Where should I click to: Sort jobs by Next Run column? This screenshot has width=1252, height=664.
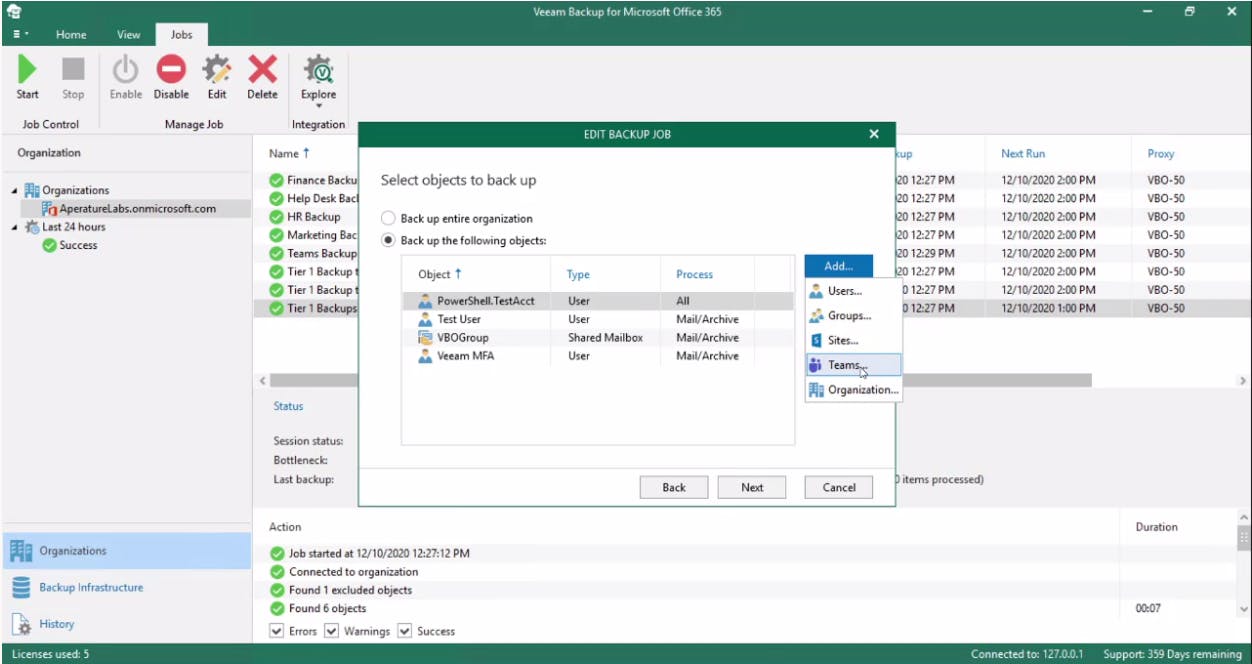(1023, 154)
